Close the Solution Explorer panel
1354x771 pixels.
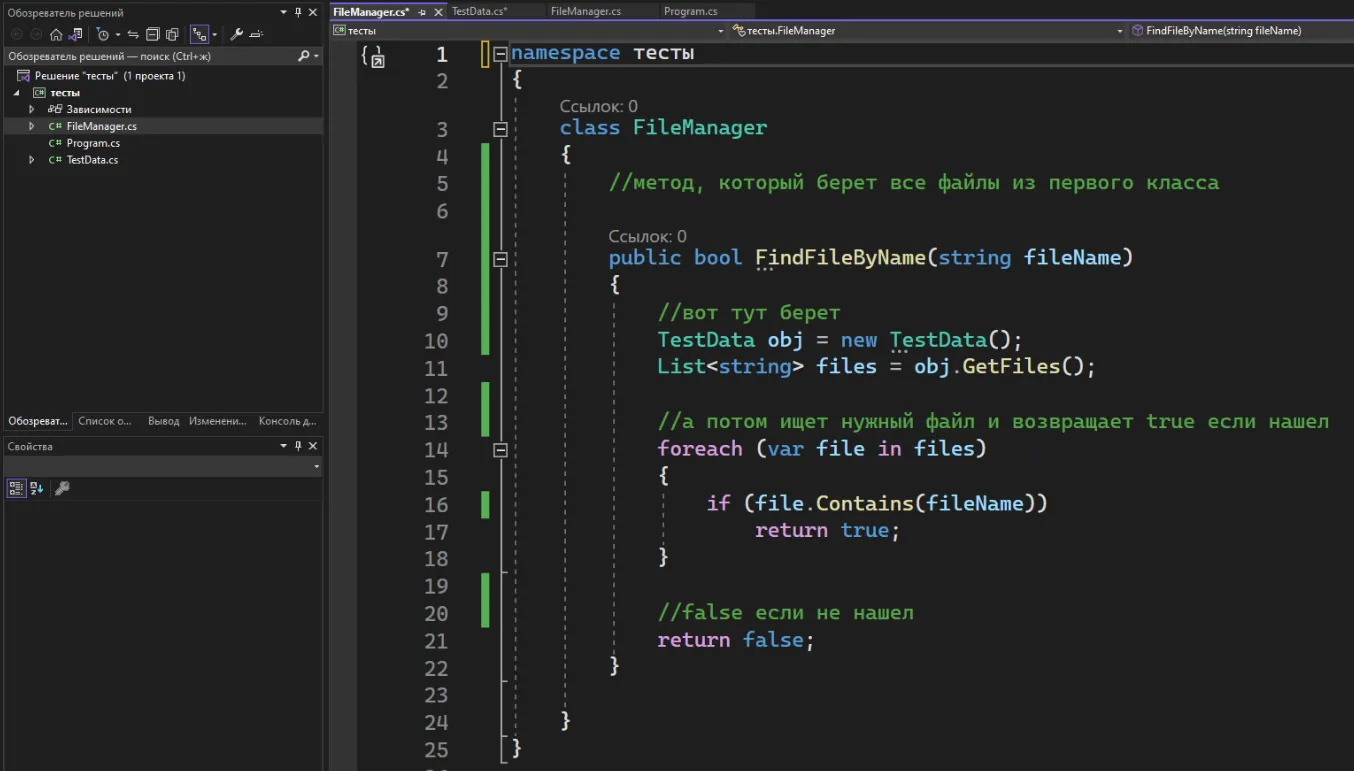click(x=313, y=13)
